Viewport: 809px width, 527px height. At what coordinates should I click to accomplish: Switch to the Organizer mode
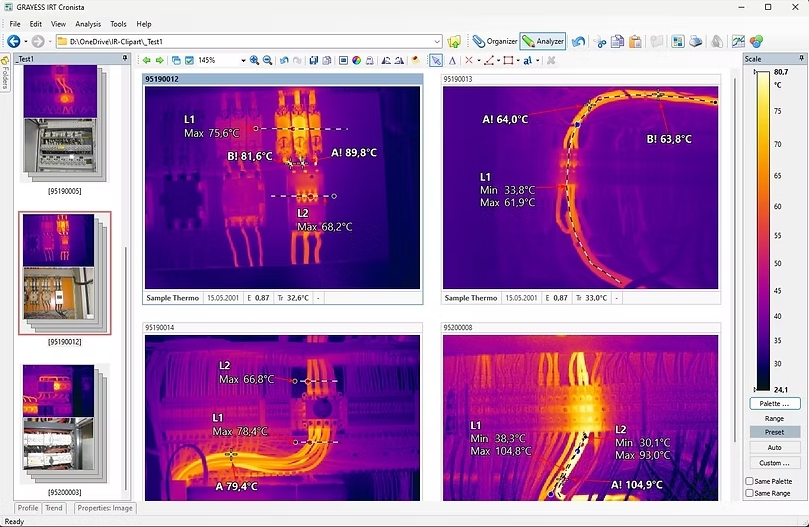(x=495, y=41)
